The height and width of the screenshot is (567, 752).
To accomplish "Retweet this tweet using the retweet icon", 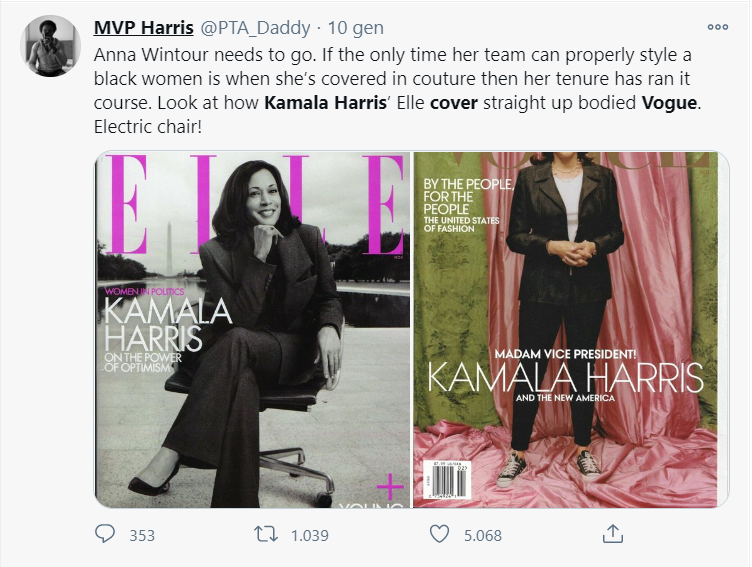I will pos(268,535).
